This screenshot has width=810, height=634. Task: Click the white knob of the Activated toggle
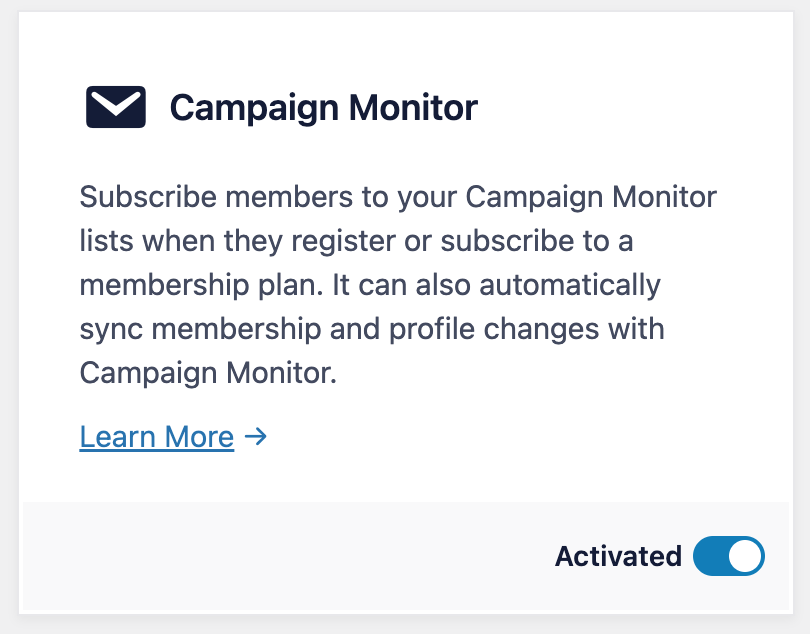tap(745, 556)
